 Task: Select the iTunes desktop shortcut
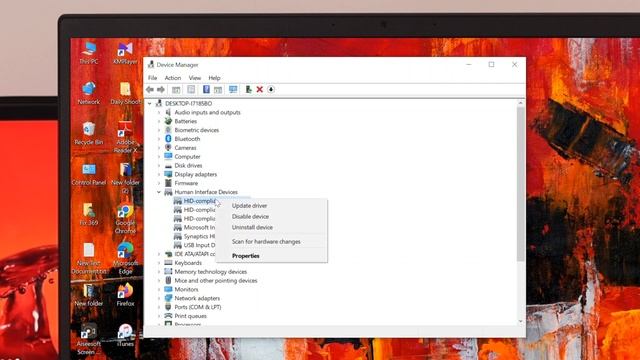pos(125,336)
